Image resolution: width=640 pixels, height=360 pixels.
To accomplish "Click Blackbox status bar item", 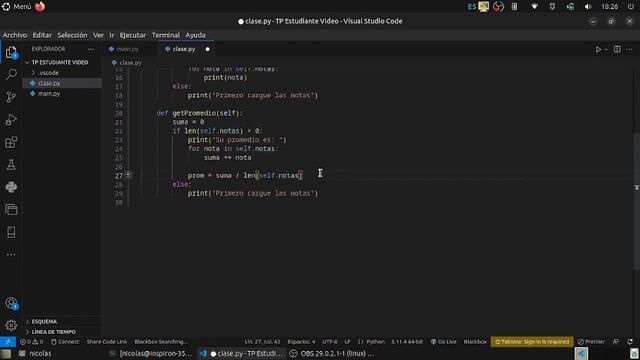I will [475, 342].
